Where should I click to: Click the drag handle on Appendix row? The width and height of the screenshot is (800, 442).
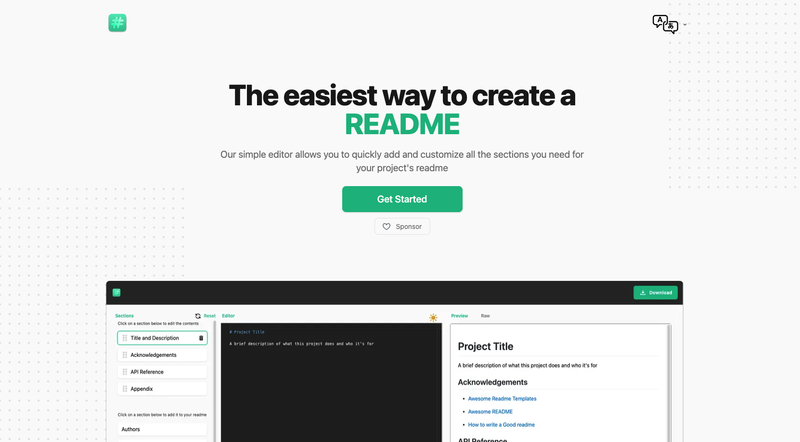124,388
